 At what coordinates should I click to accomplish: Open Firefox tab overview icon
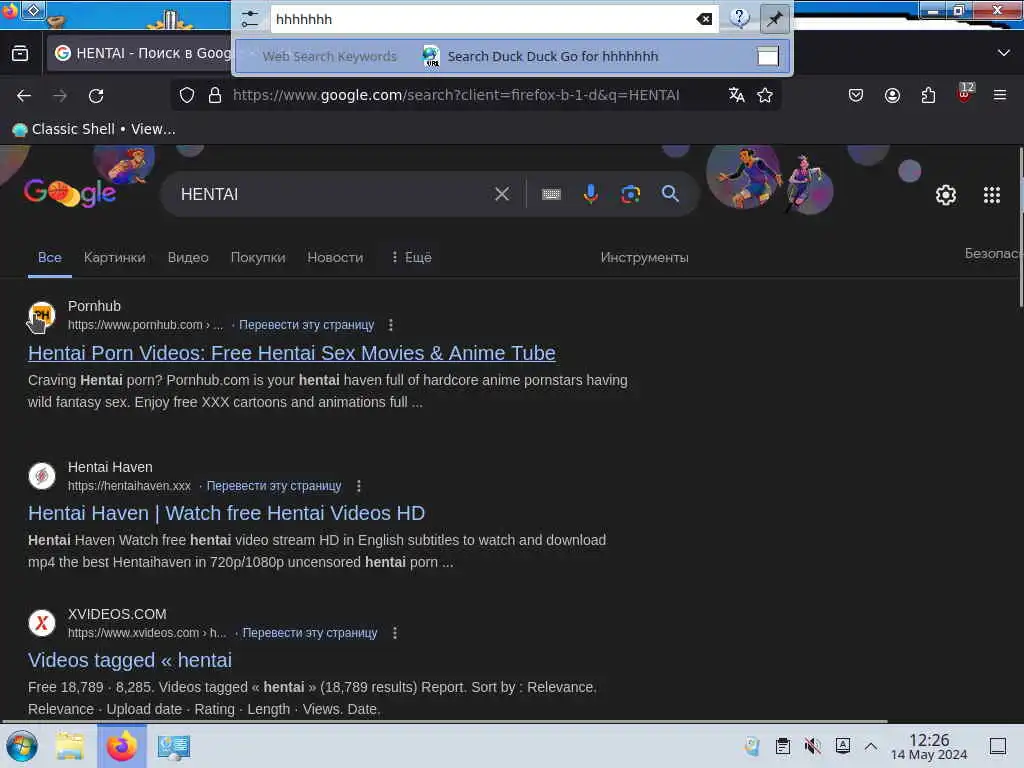20,54
